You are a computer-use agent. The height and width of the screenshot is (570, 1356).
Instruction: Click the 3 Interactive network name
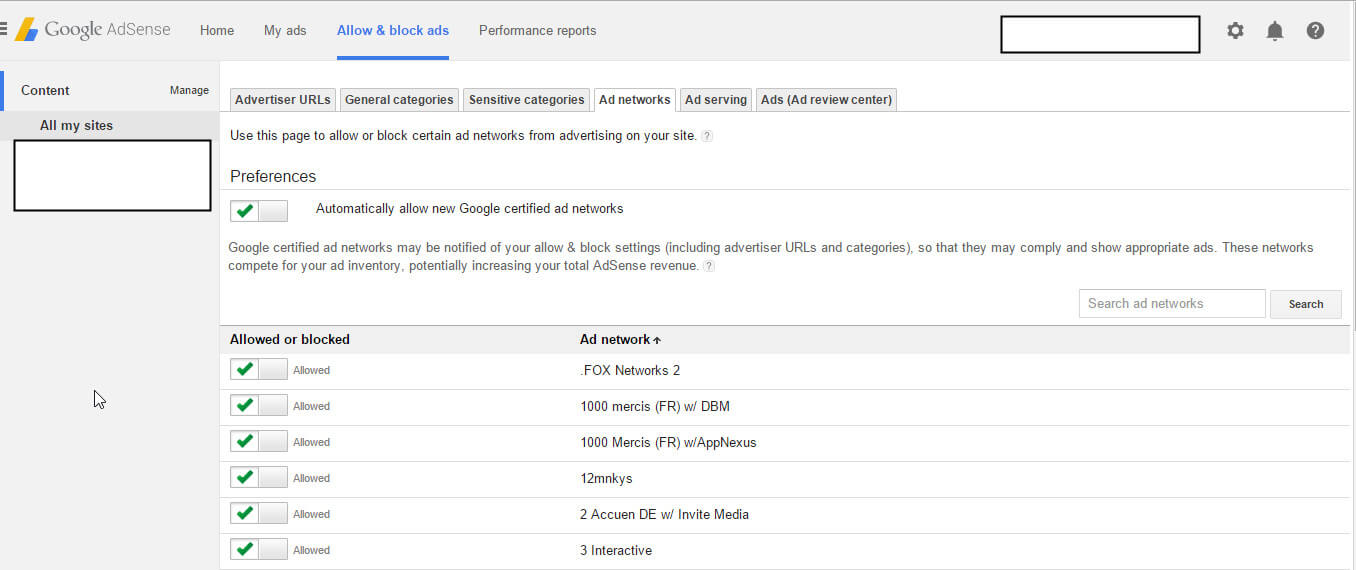click(x=616, y=550)
